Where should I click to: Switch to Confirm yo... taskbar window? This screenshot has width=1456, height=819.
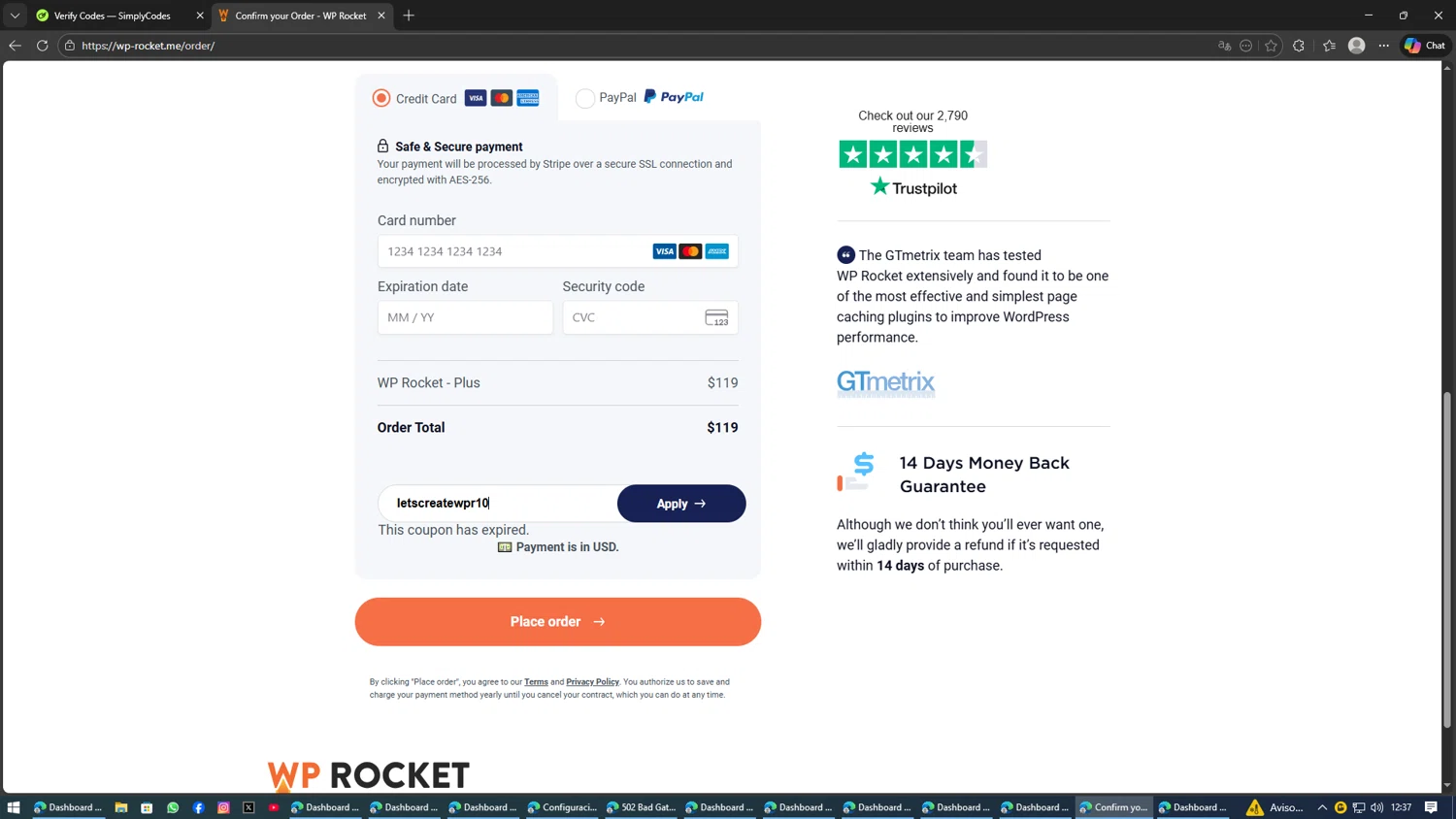click(1114, 807)
